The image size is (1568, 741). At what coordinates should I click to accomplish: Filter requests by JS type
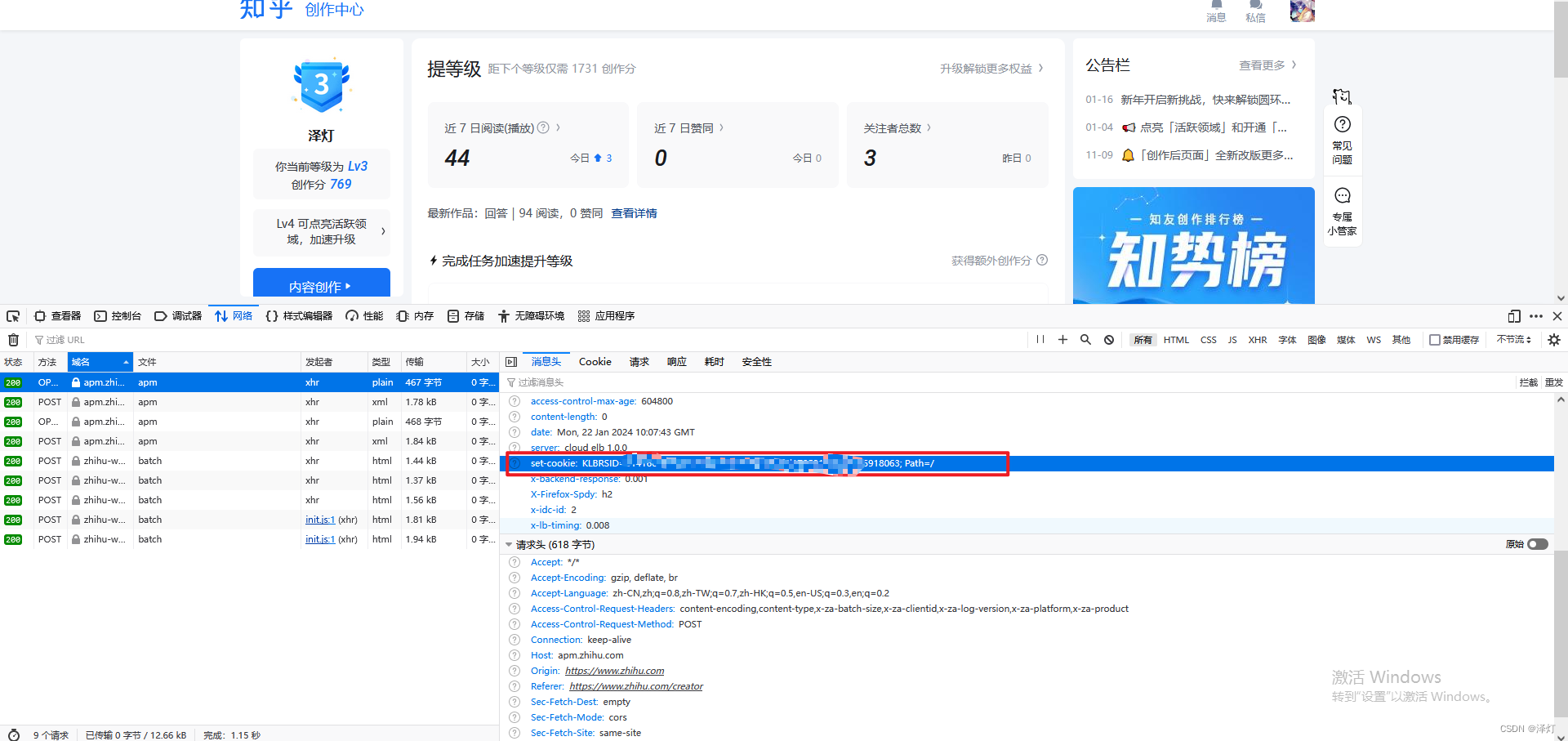(x=1232, y=340)
